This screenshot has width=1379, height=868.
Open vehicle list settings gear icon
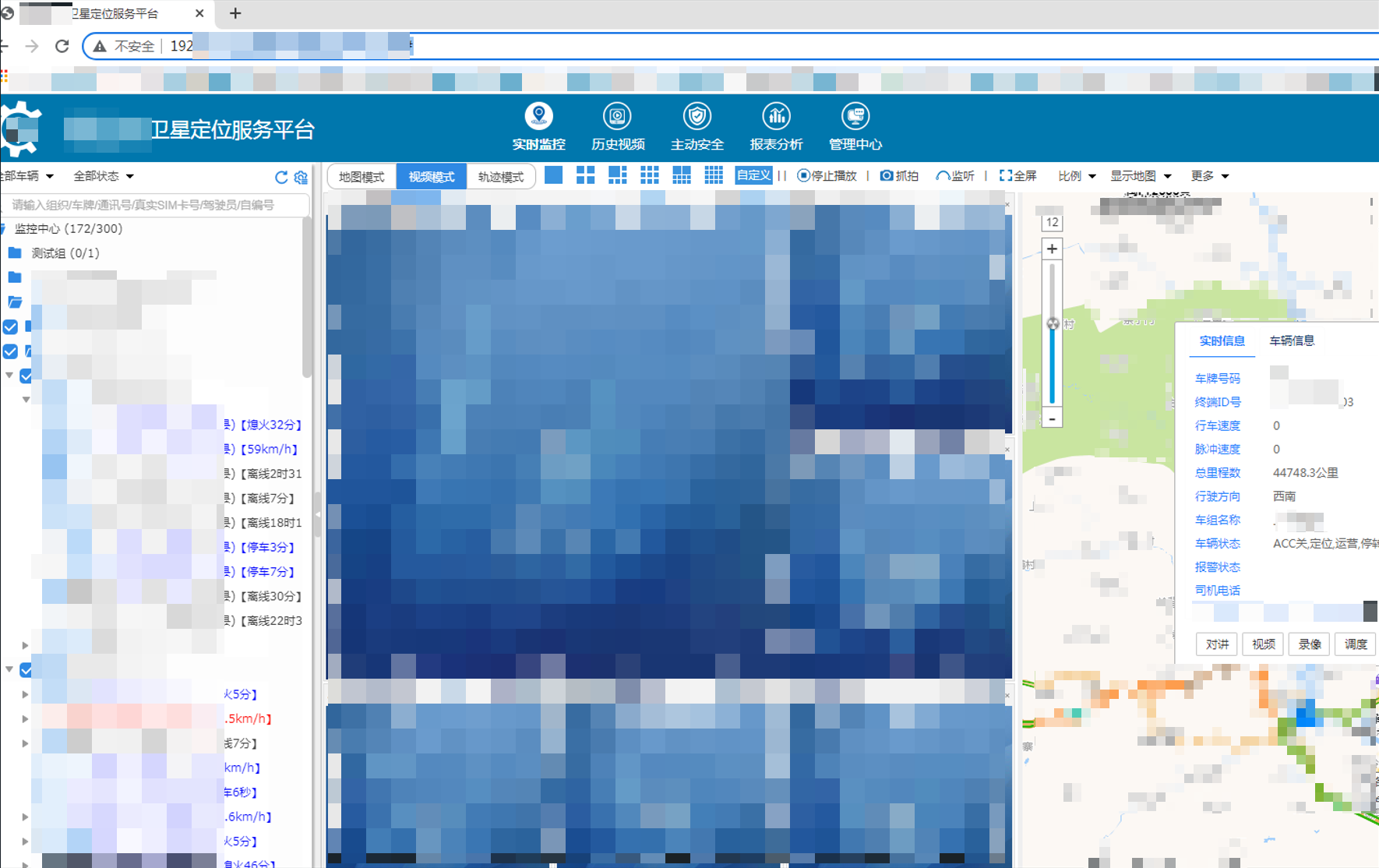coord(301,178)
